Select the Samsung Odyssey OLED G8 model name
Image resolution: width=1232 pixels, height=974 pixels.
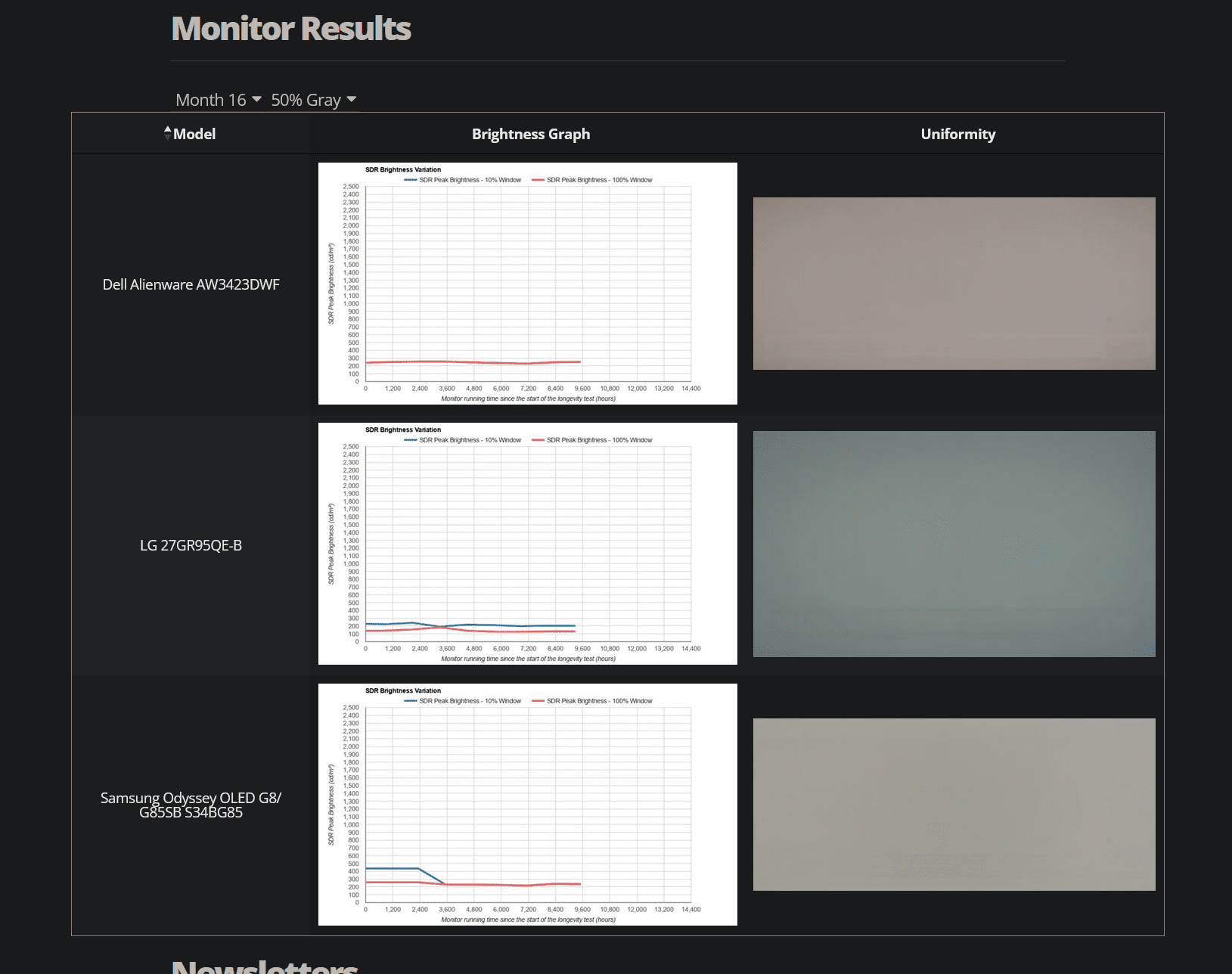click(191, 805)
